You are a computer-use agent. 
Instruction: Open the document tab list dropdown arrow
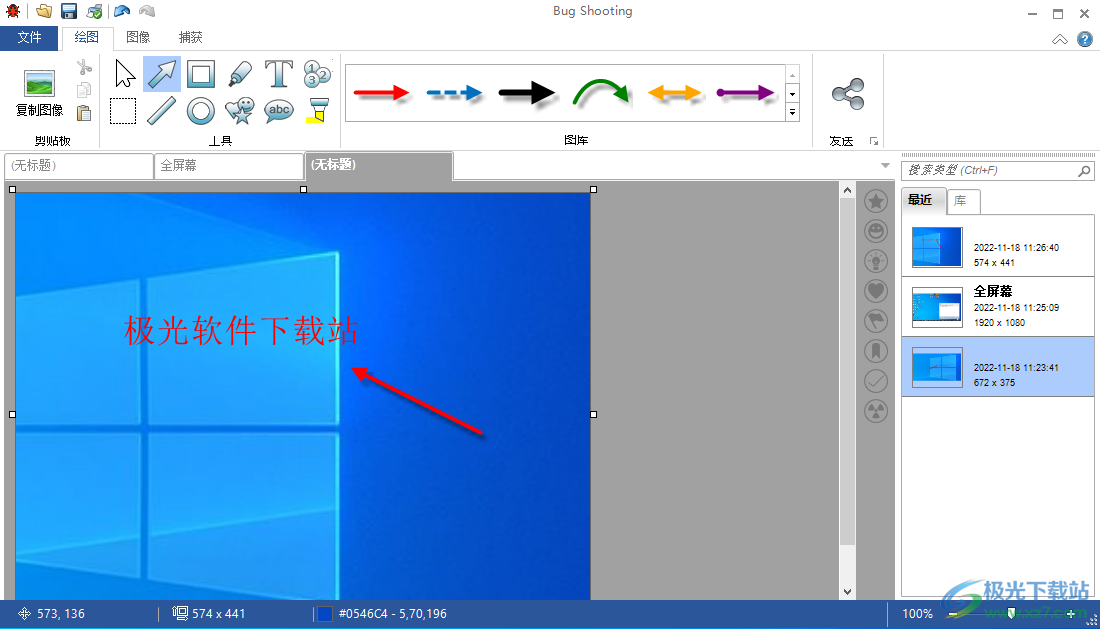pos(885,165)
